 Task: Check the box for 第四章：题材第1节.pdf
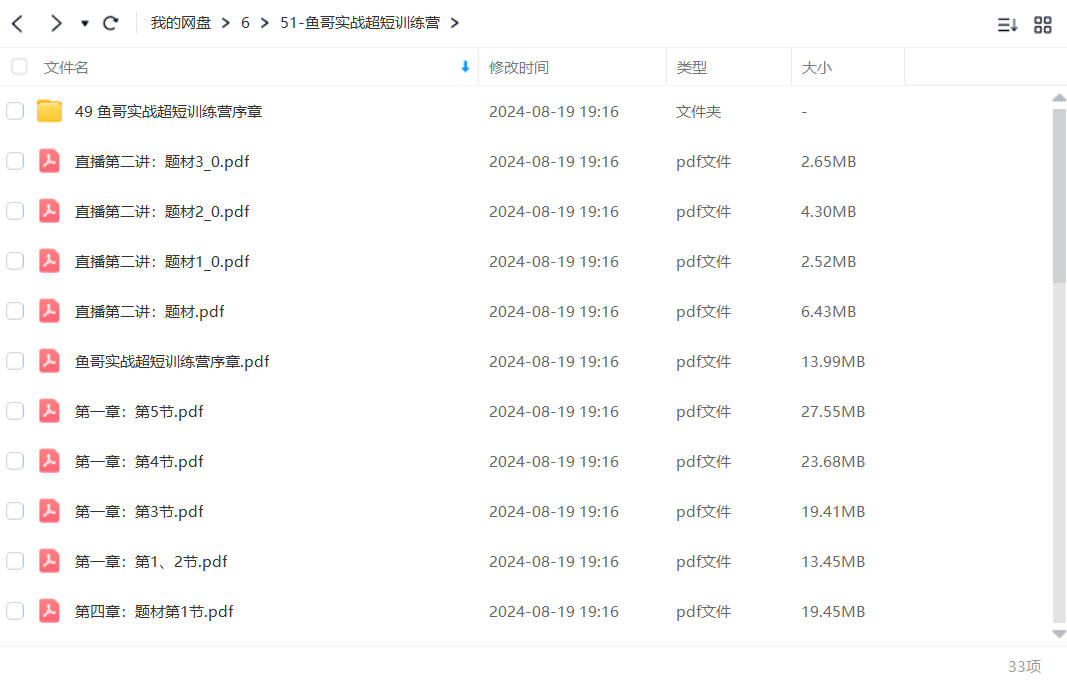[15, 611]
